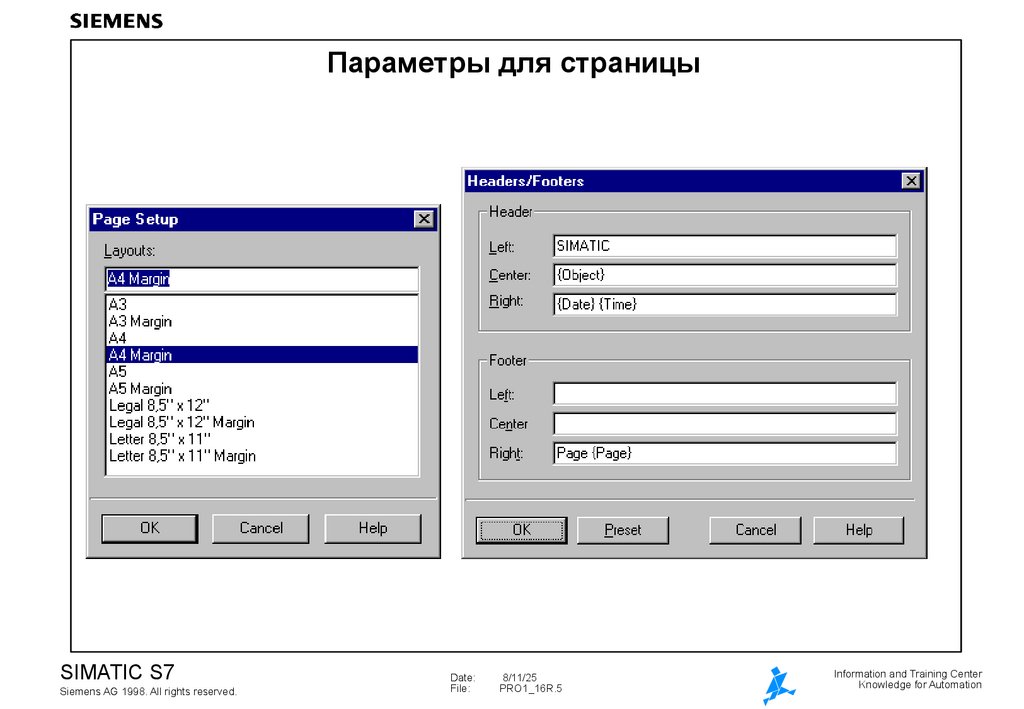
Task: Click the date value 8/11/25
Action: click(x=519, y=678)
